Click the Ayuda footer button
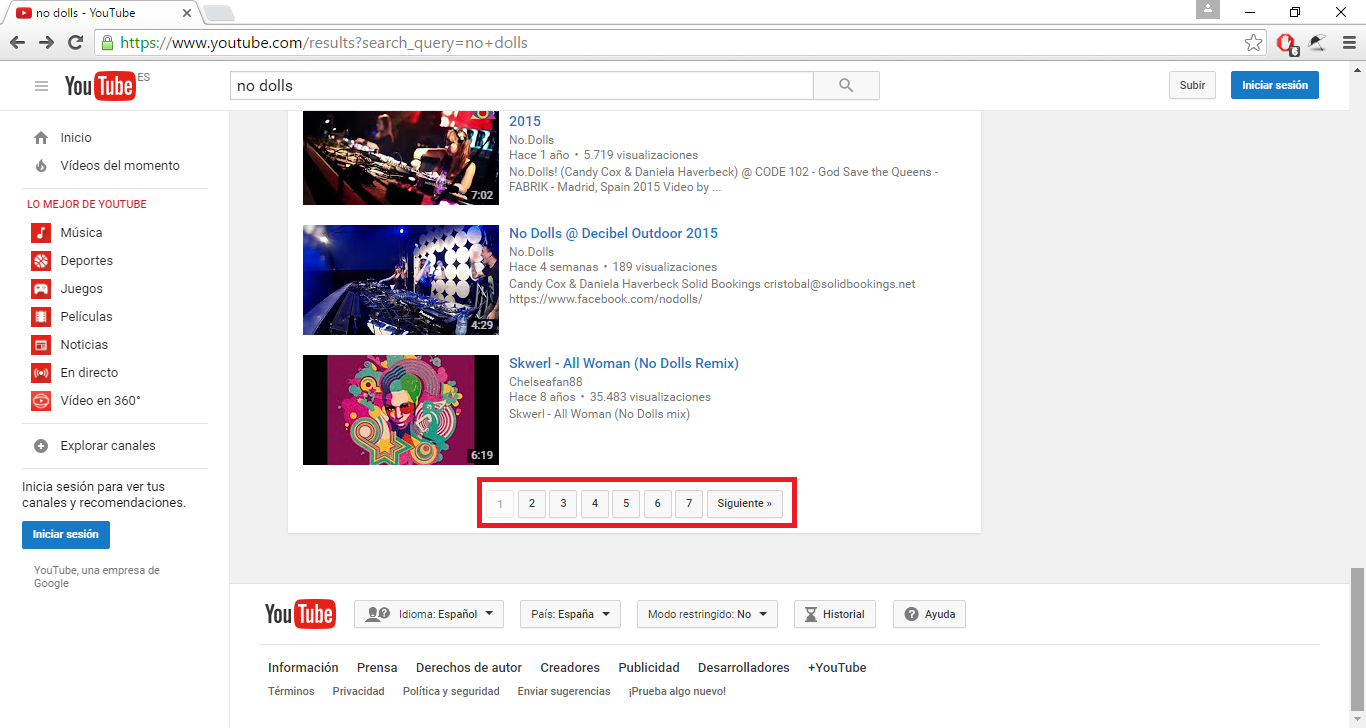This screenshot has width=1366, height=728. tap(930, 614)
